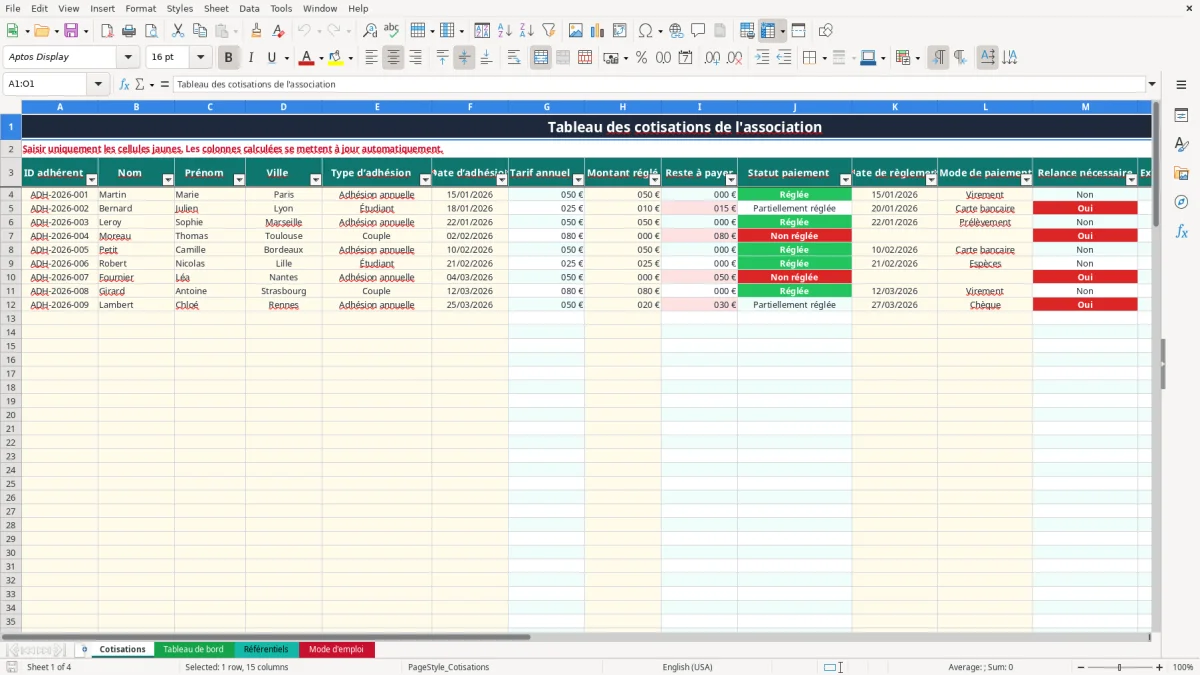Select cell with name Bernard
The width and height of the screenshot is (1200, 675).
[x=136, y=208]
